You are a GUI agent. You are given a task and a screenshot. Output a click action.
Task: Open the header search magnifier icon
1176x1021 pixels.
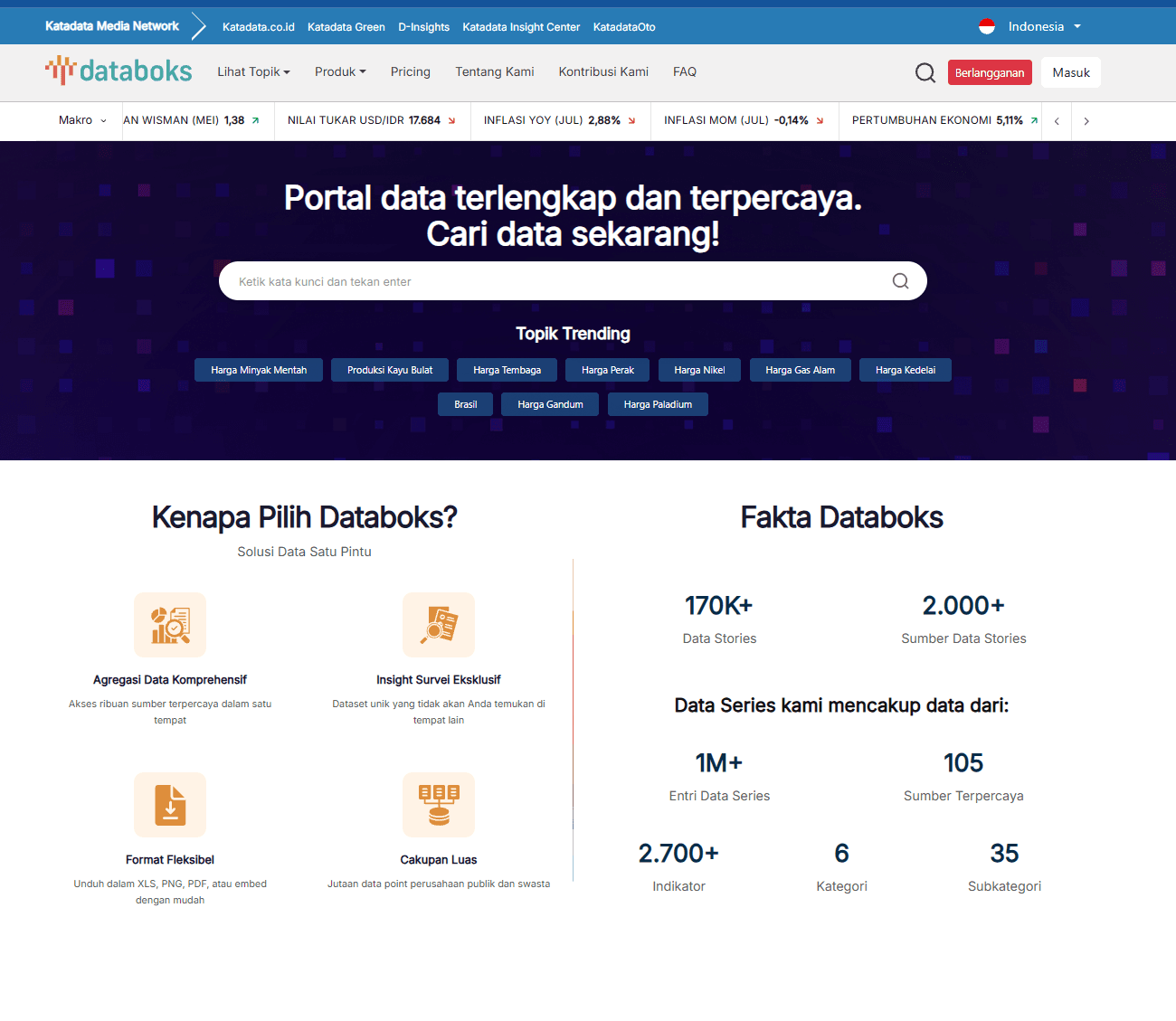(x=925, y=72)
